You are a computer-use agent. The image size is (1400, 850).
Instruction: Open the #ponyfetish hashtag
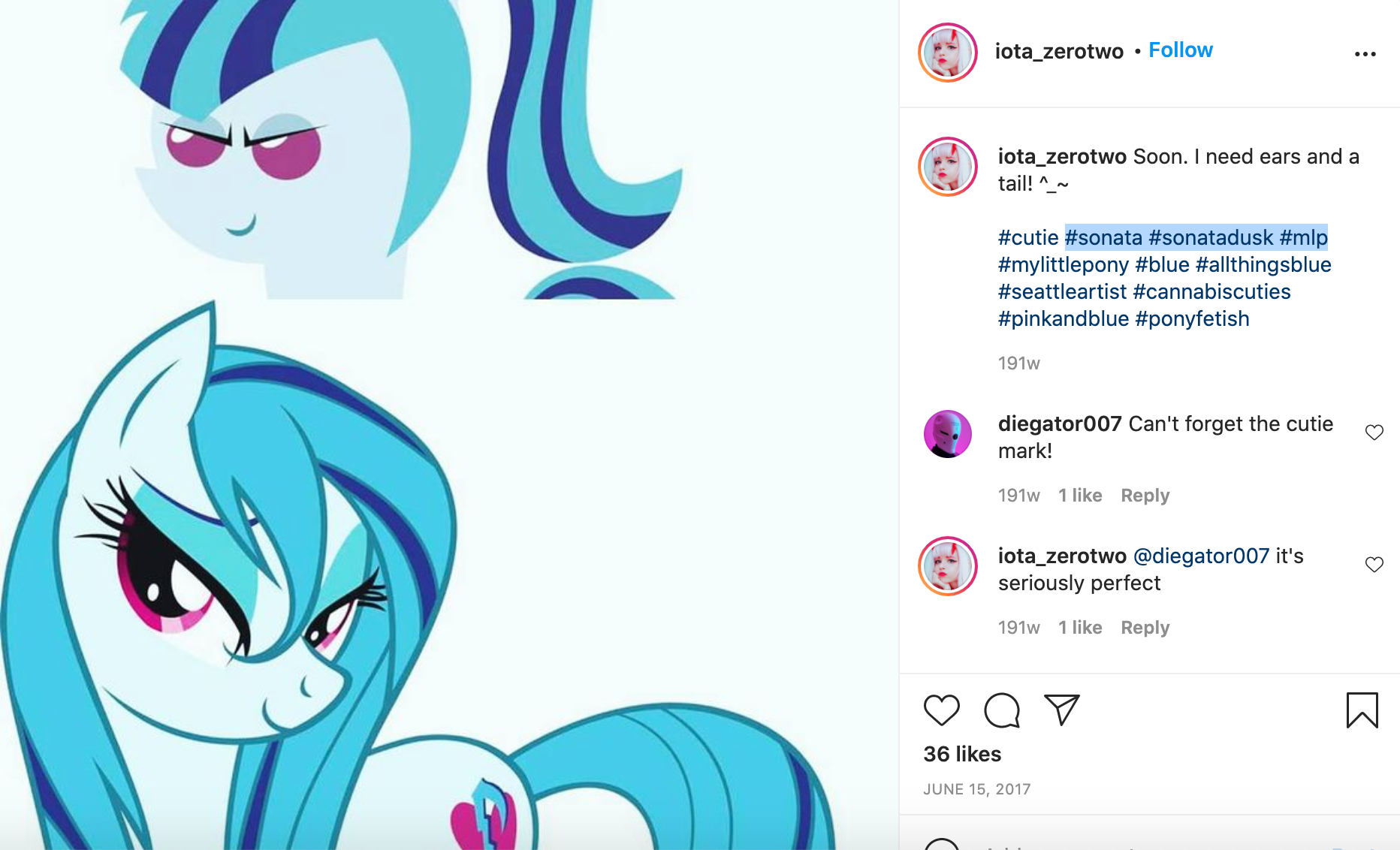tap(1192, 319)
